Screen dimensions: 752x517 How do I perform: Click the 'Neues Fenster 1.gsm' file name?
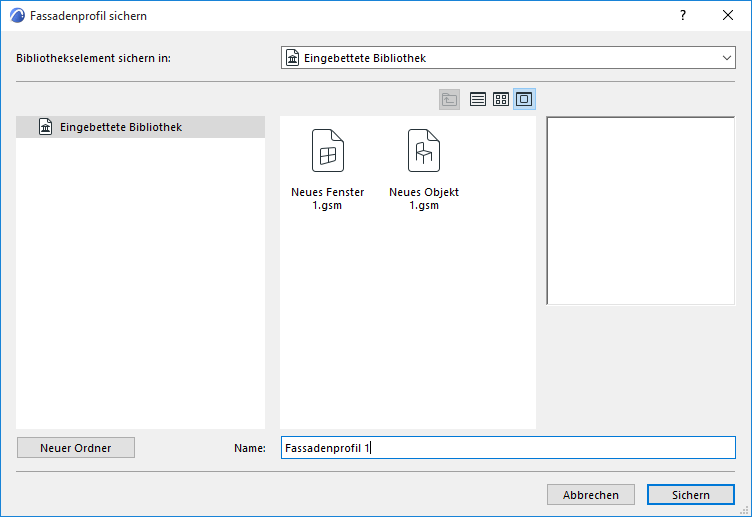(328, 199)
